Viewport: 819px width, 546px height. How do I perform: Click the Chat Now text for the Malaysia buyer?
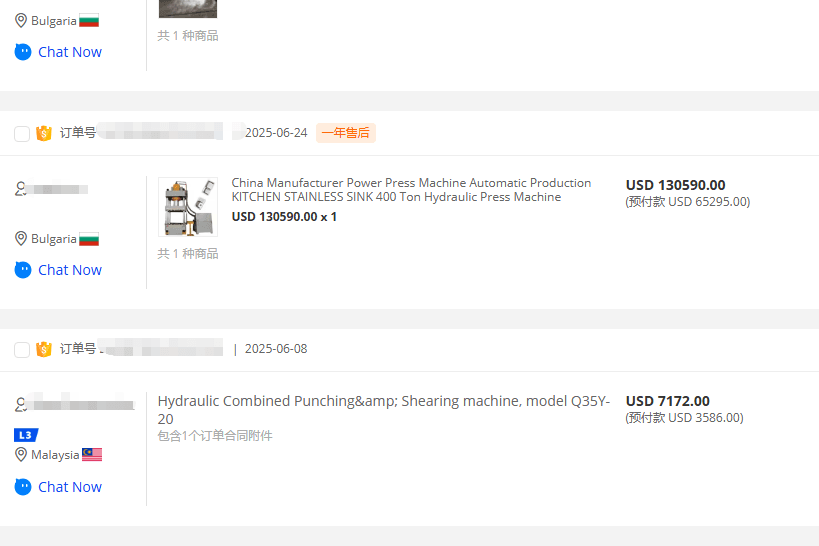[x=70, y=487]
